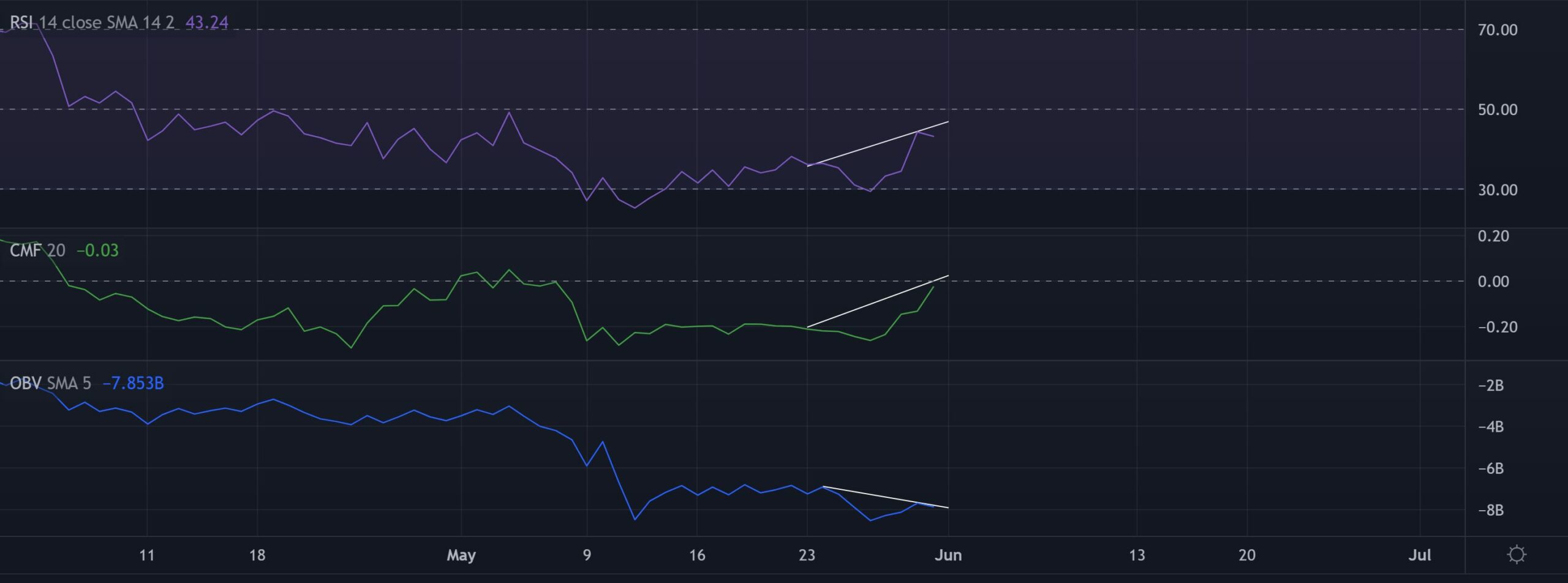Screen dimensions: 1568x583
Task: Click date 18 on time axis
Action: (x=257, y=555)
